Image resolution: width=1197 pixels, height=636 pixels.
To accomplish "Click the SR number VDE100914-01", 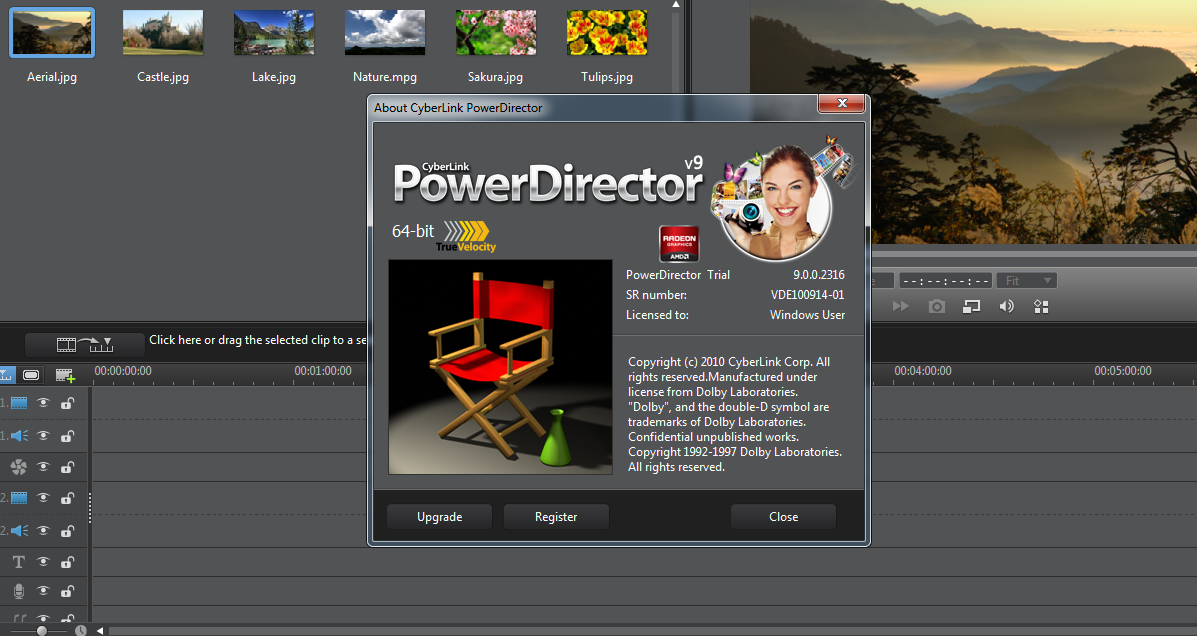I will coord(808,295).
